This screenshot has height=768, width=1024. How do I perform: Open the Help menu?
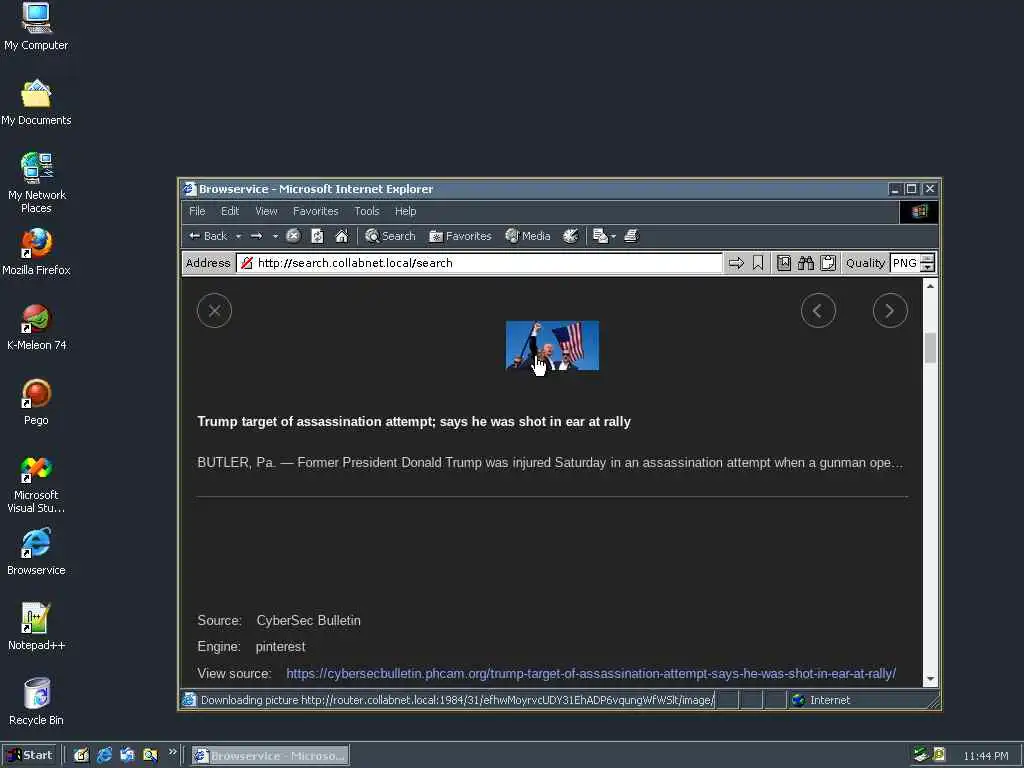[406, 211]
